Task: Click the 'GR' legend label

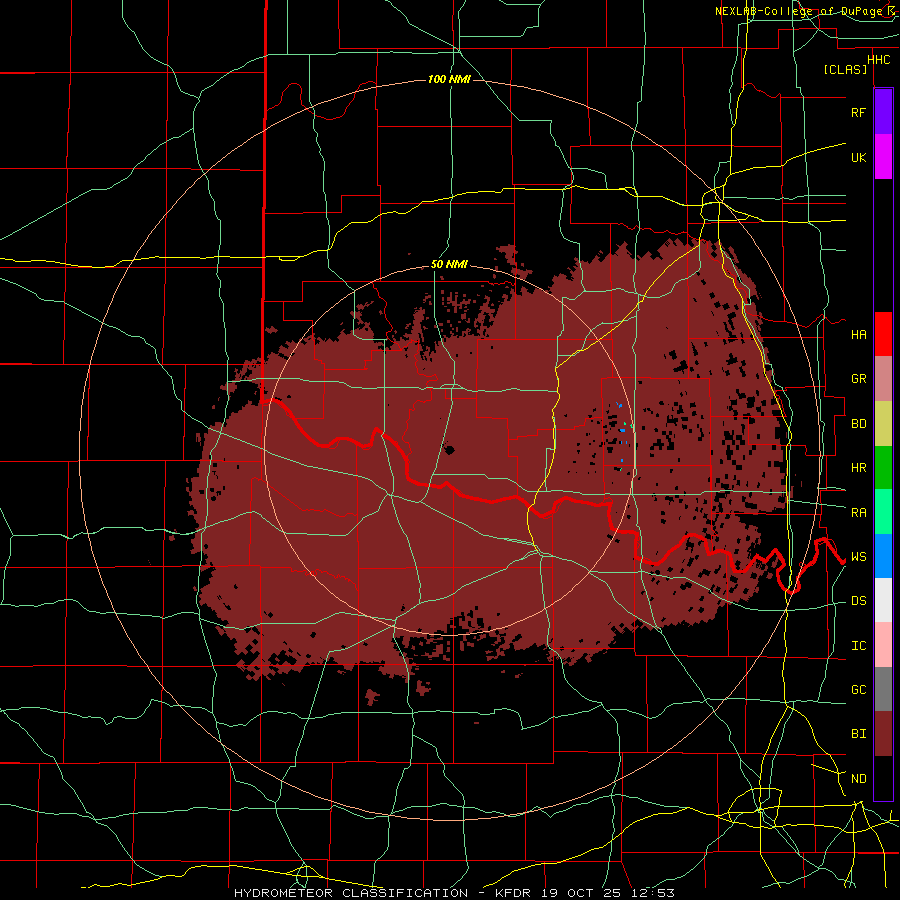Action: [858, 379]
